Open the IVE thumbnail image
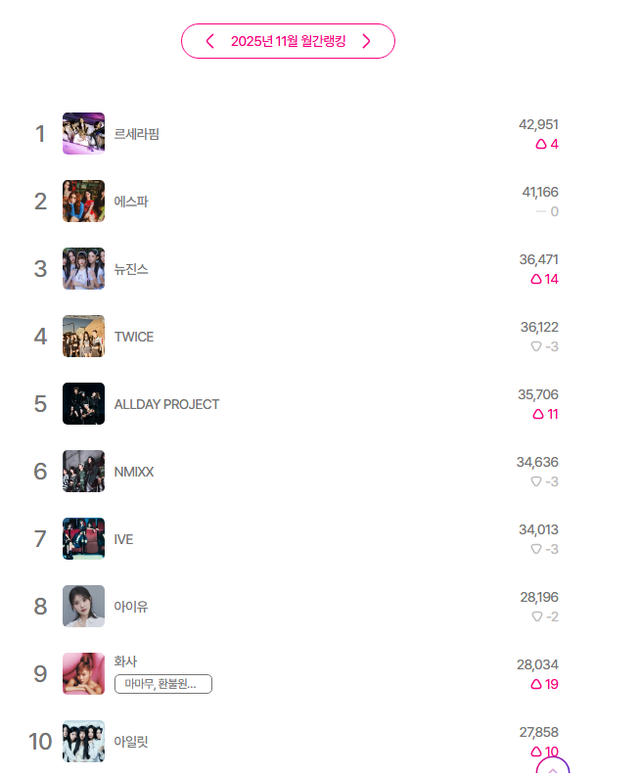Image resolution: width=640 pixels, height=773 pixels. pos(83,539)
